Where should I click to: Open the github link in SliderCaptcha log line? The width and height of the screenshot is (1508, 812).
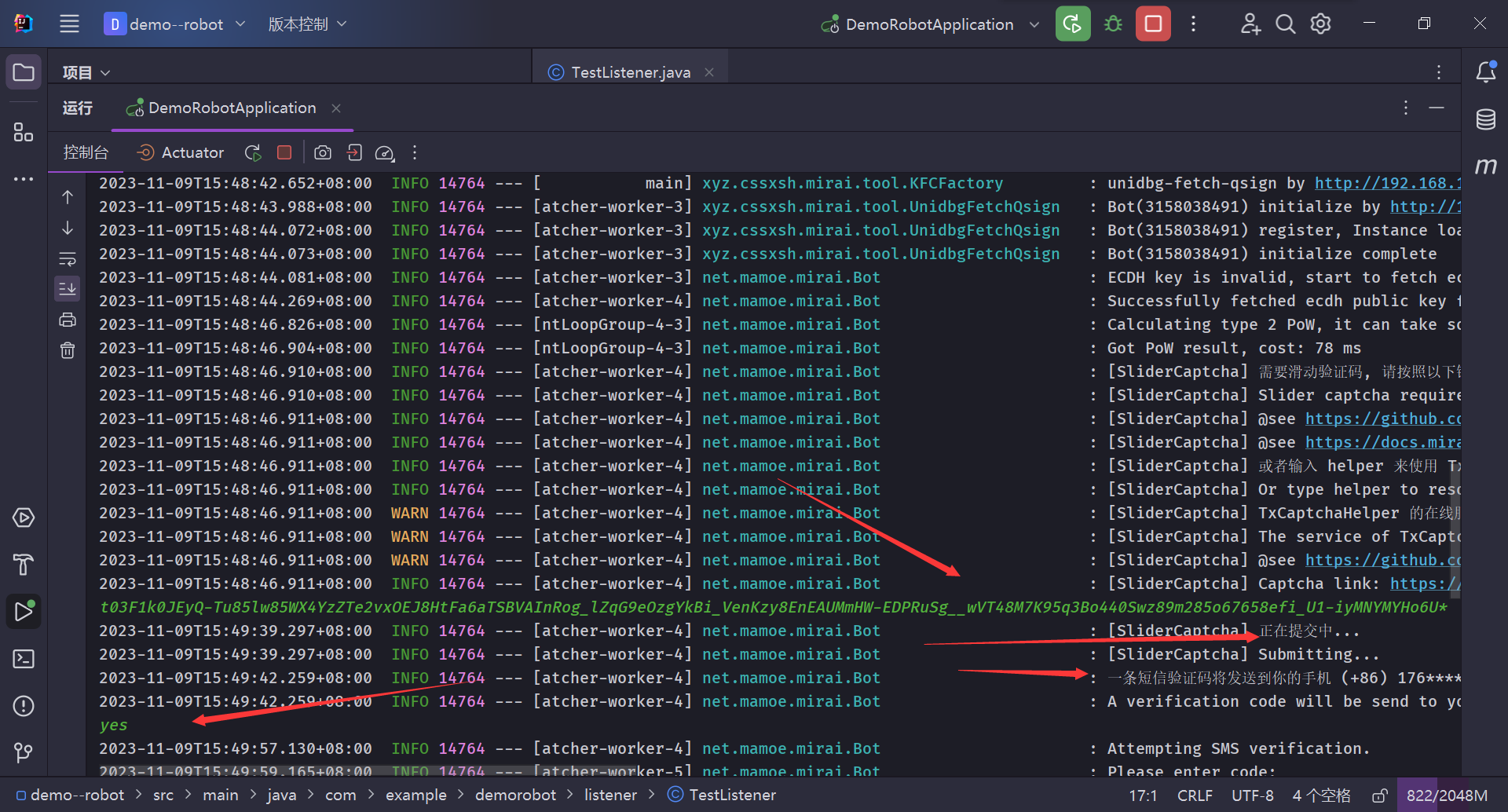1382,419
